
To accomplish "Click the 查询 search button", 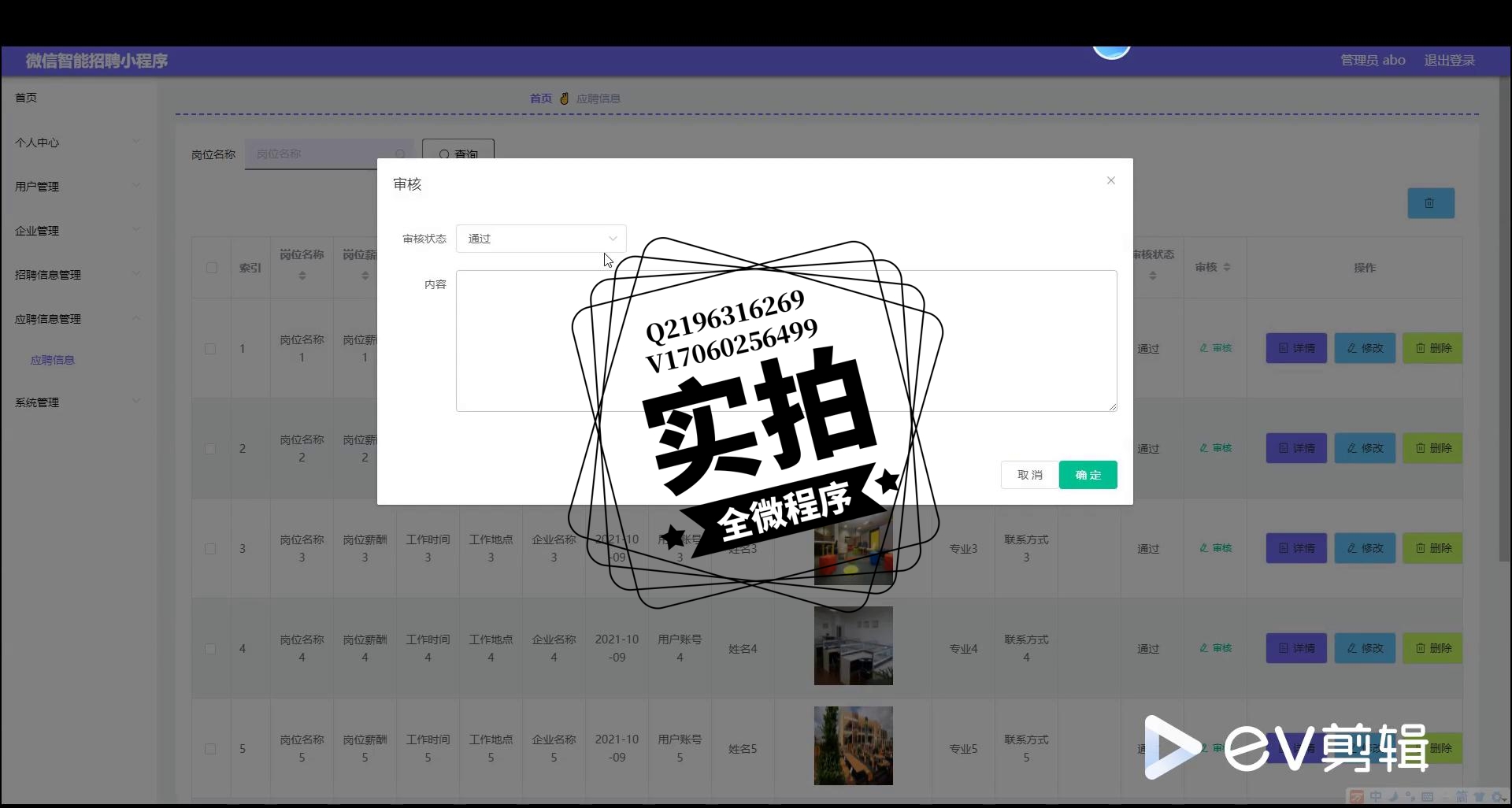I will point(458,154).
